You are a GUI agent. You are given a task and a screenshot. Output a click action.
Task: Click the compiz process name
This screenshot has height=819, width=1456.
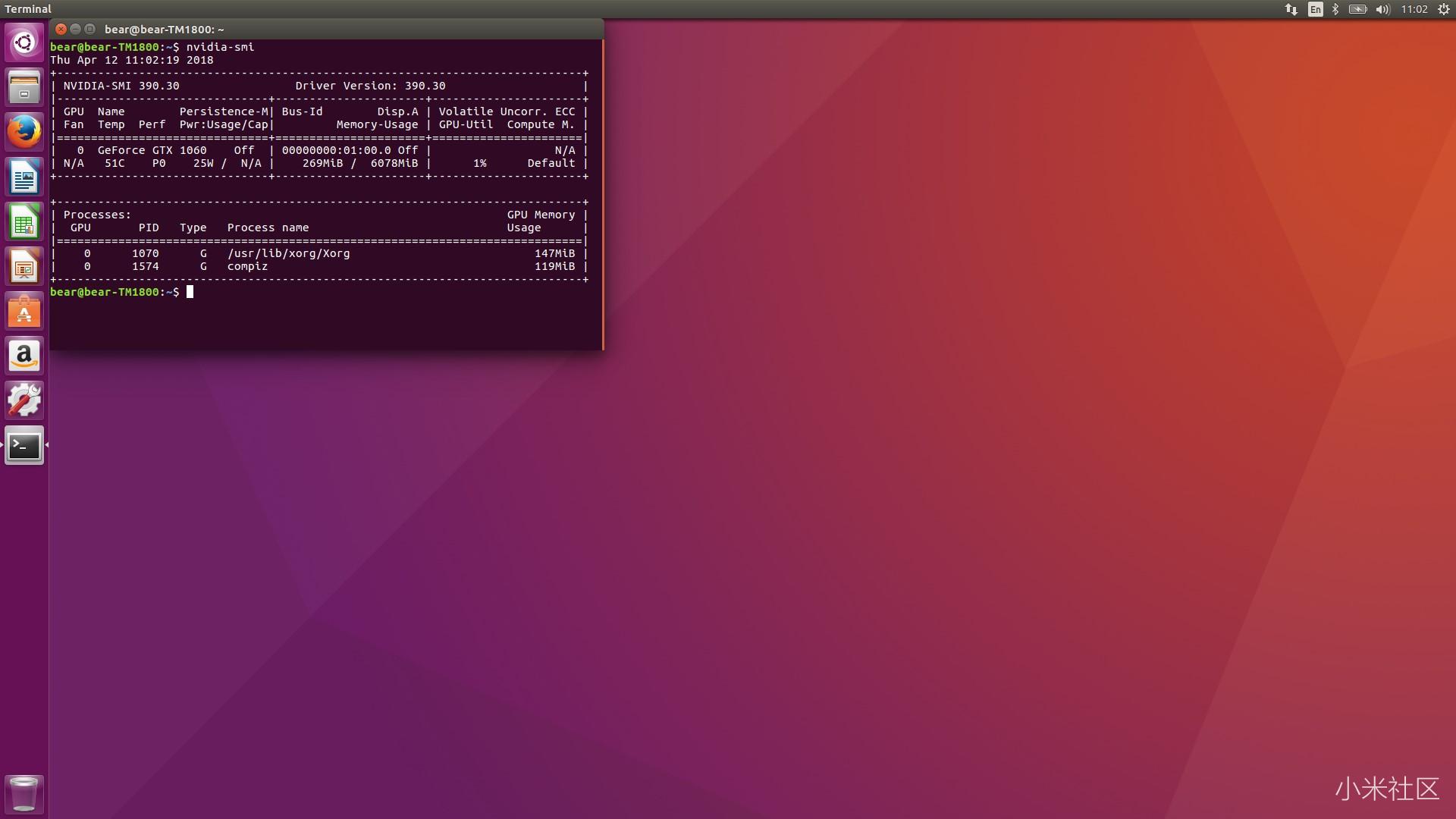coord(247,266)
